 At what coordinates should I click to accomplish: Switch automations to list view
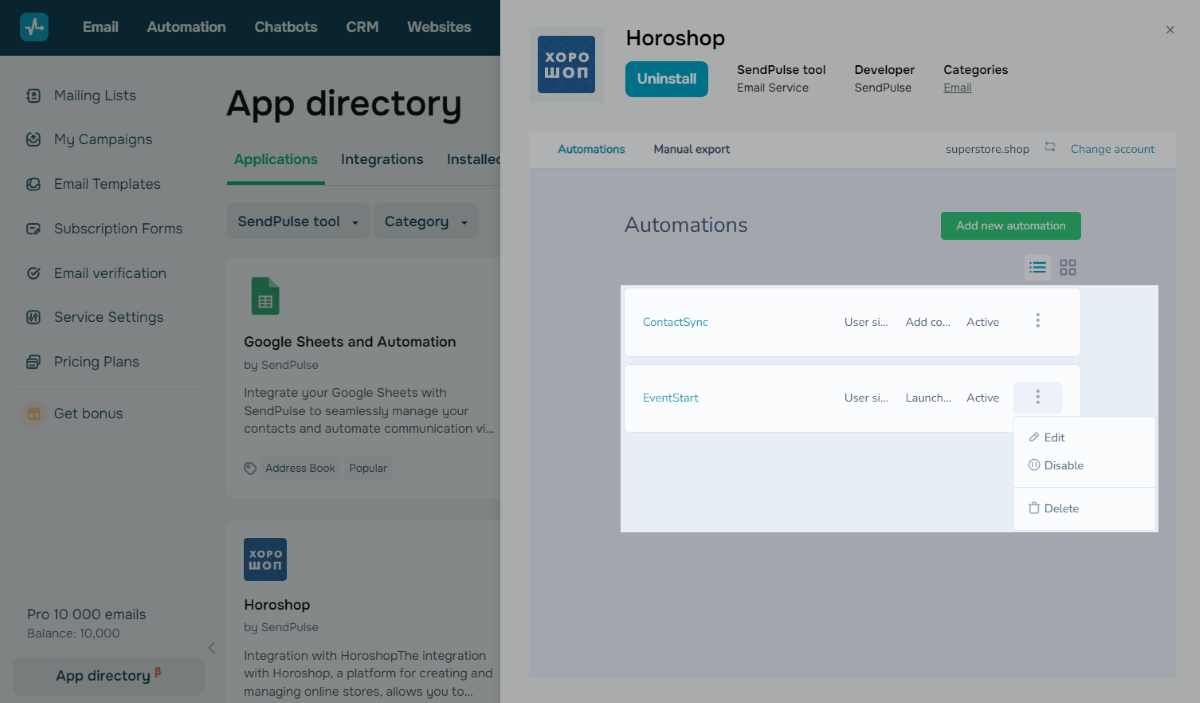(1038, 267)
